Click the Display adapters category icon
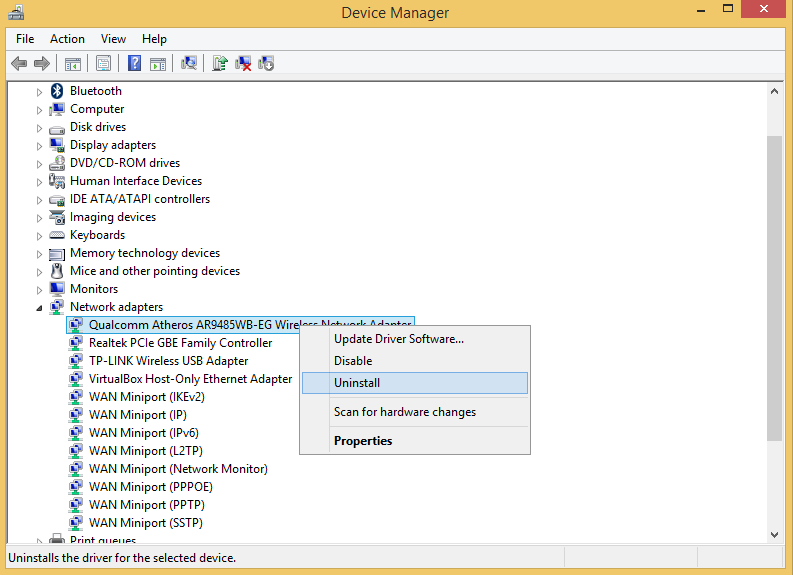This screenshot has height=575, width=793. [x=57, y=145]
